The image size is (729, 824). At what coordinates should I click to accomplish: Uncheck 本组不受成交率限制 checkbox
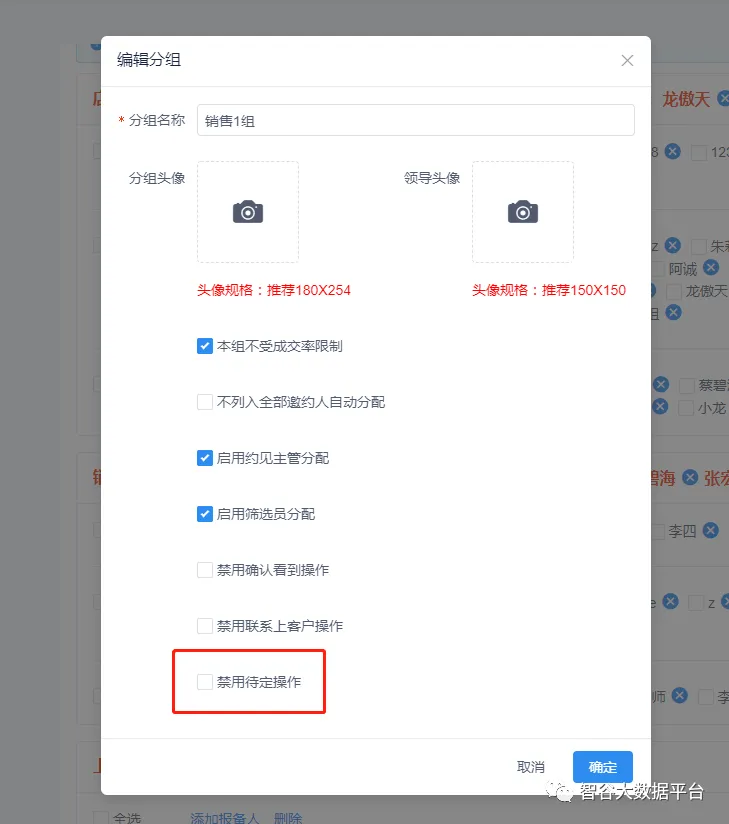pyautogui.click(x=205, y=346)
